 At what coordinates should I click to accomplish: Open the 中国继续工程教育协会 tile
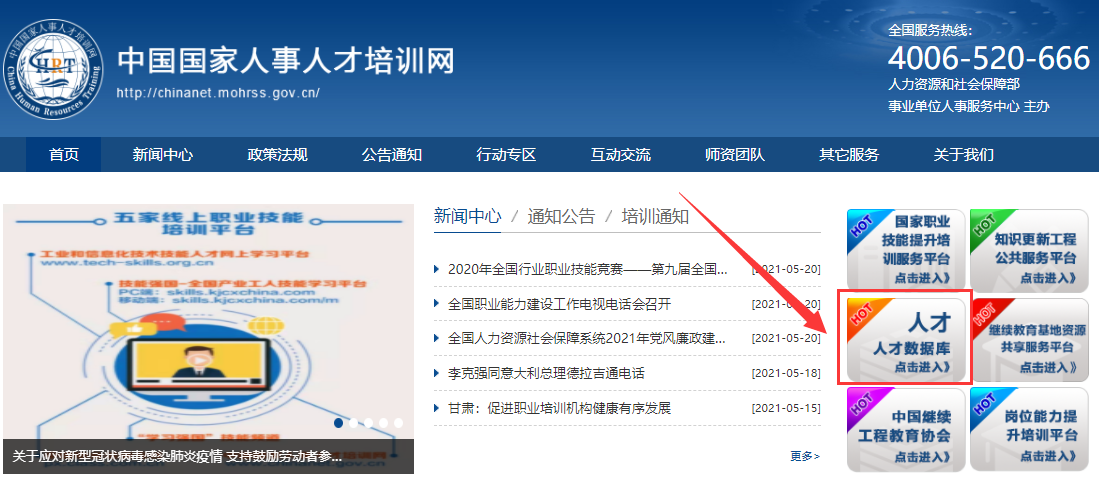pos(906,429)
